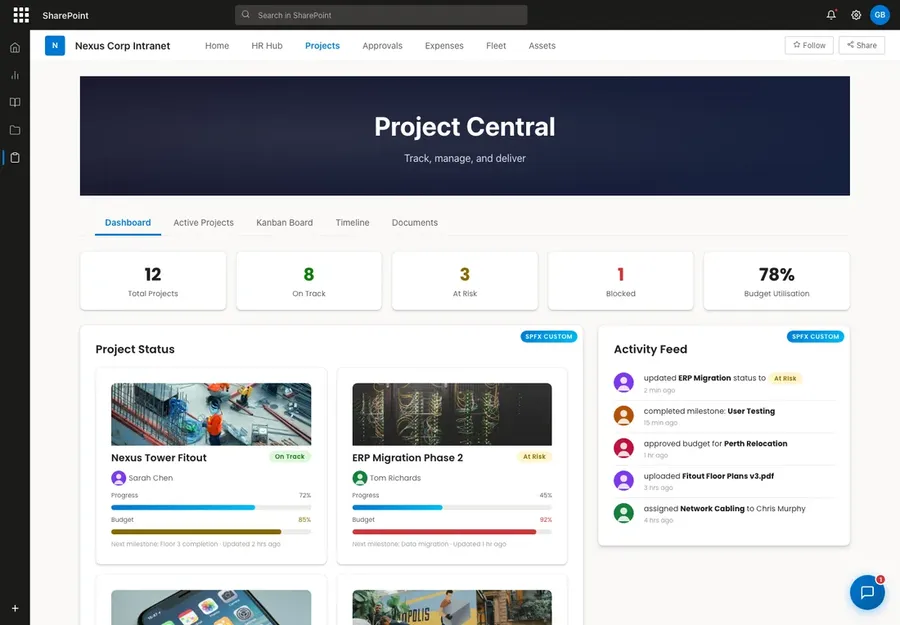Open the Nexus Tower Fitout project title
900x625 pixels.
[159, 457]
